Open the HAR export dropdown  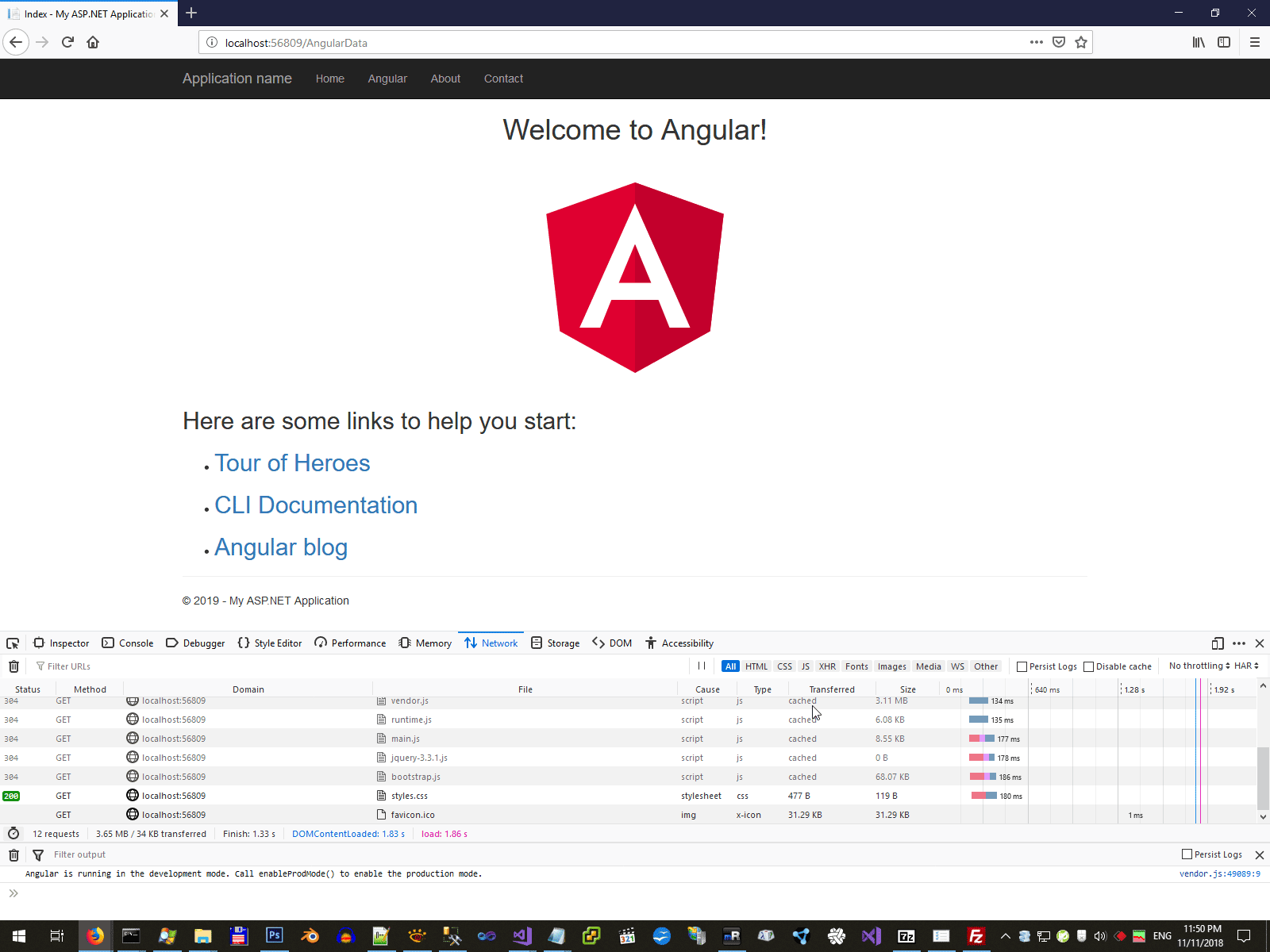[1246, 666]
